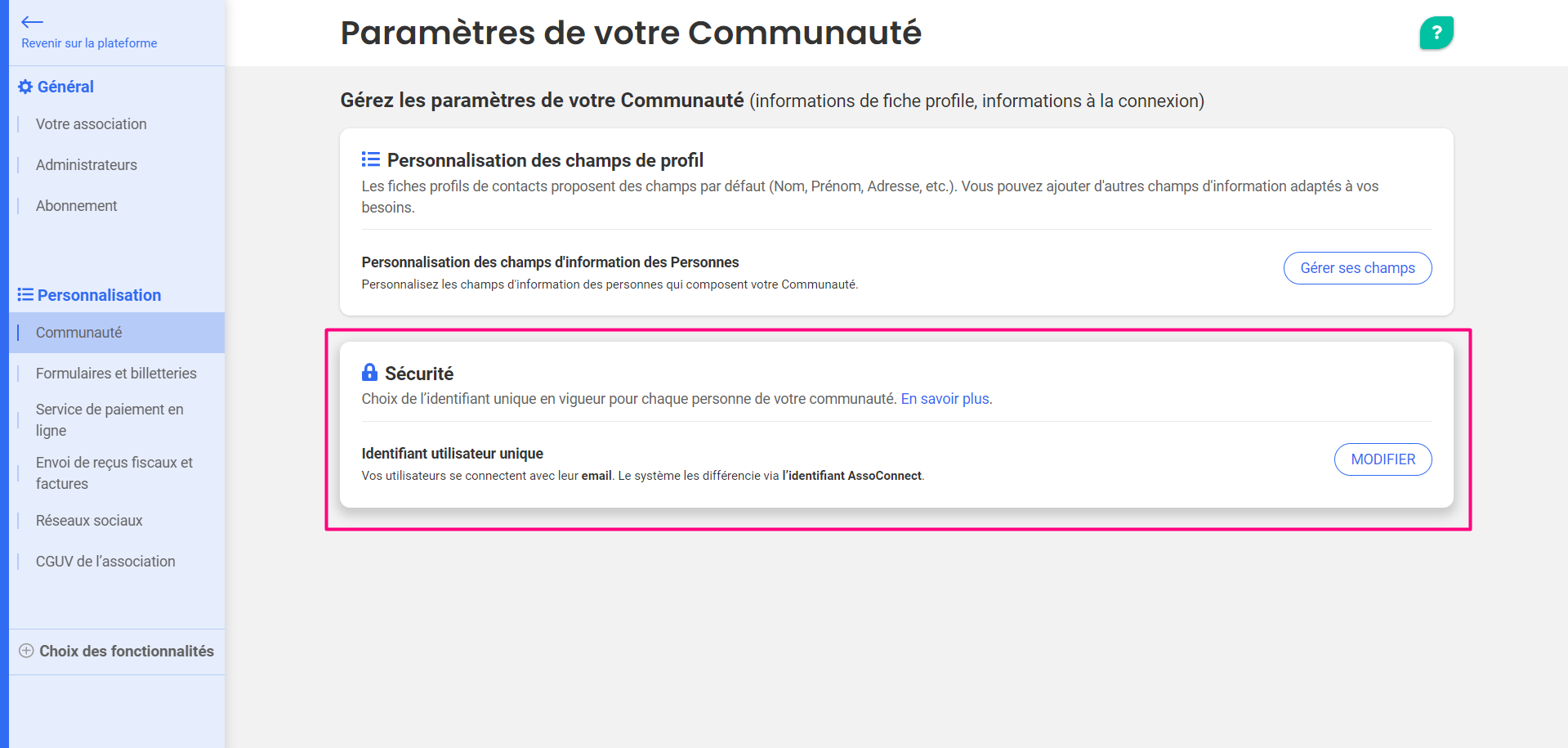Follow the En savoir plus link
This screenshot has height=748, width=1568.
coord(945,399)
